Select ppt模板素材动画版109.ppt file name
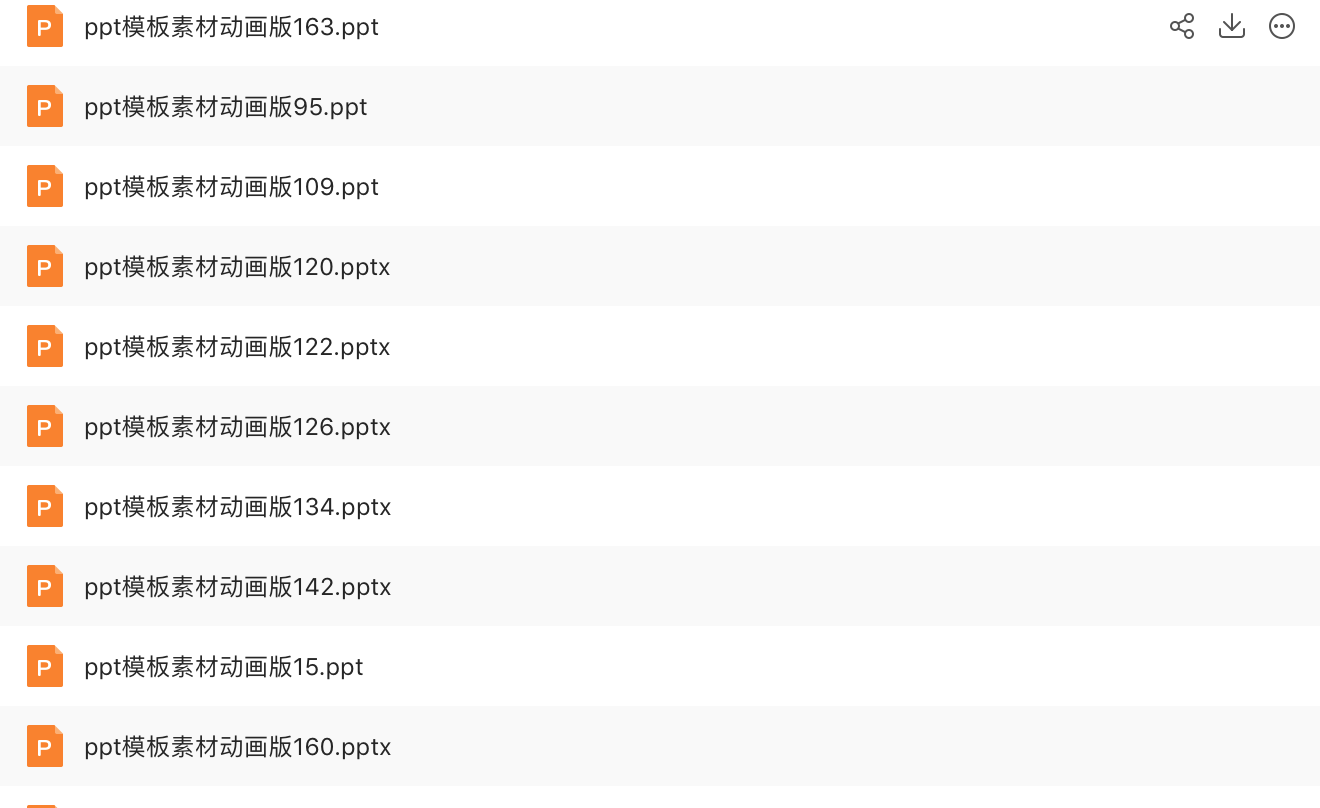Viewport: 1320px width, 808px height. 232,187
